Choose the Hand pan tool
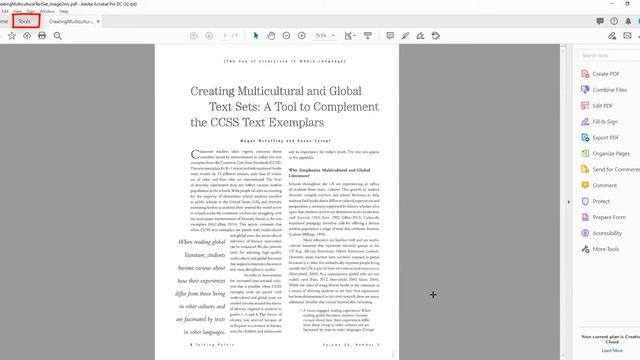The image size is (640, 360). tap(271, 36)
